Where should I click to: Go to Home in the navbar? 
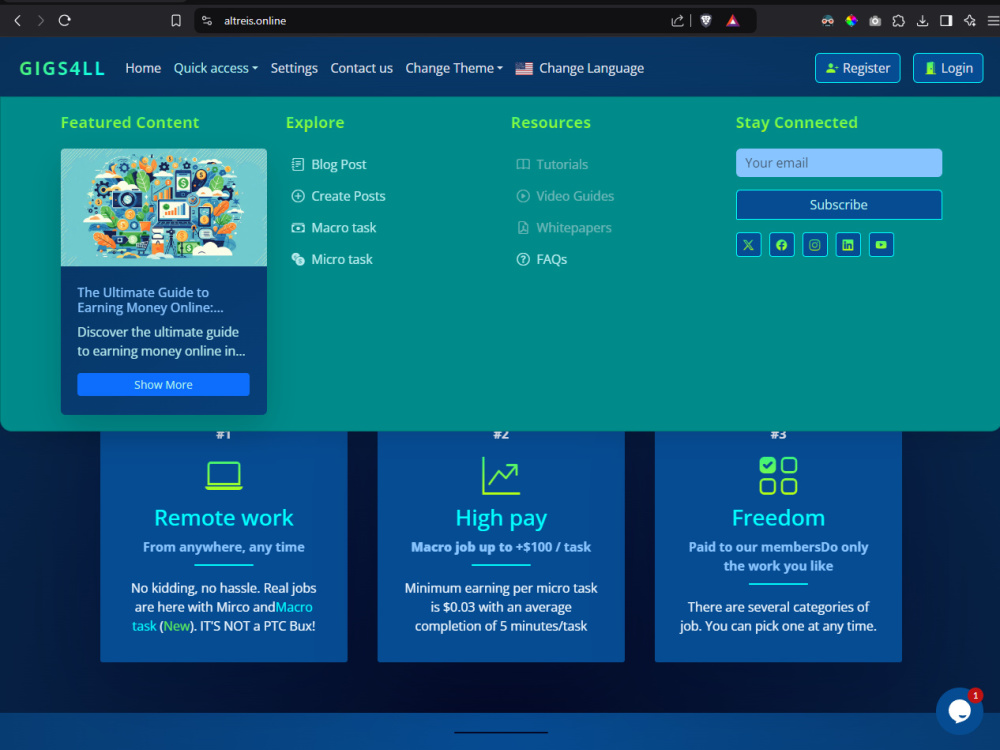pos(143,68)
